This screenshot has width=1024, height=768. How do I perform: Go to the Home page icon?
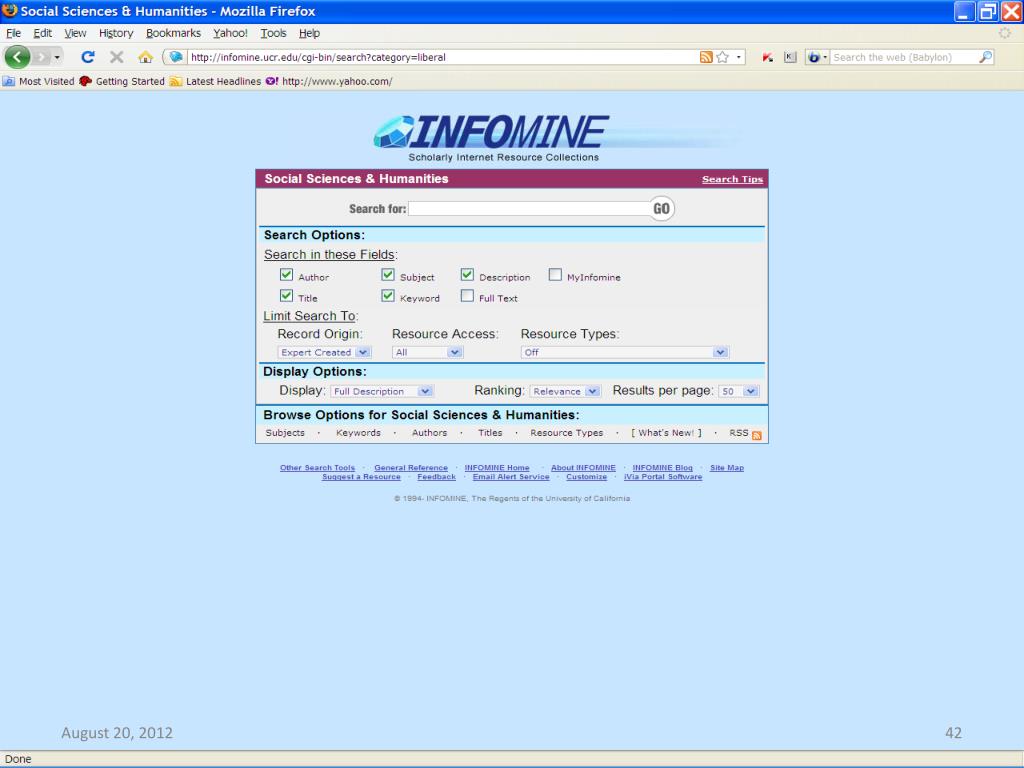pyautogui.click(x=145, y=57)
